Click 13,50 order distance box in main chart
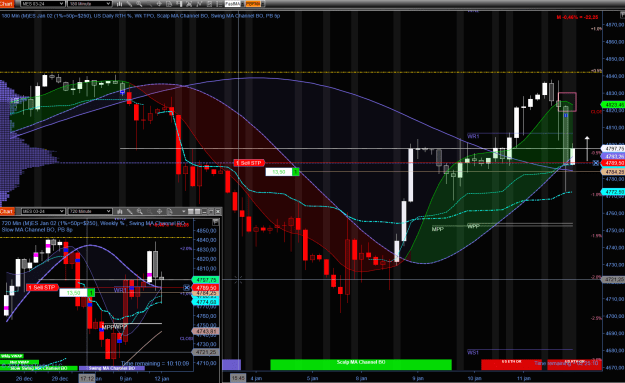This screenshot has width=625, height=383. point(279,172)
